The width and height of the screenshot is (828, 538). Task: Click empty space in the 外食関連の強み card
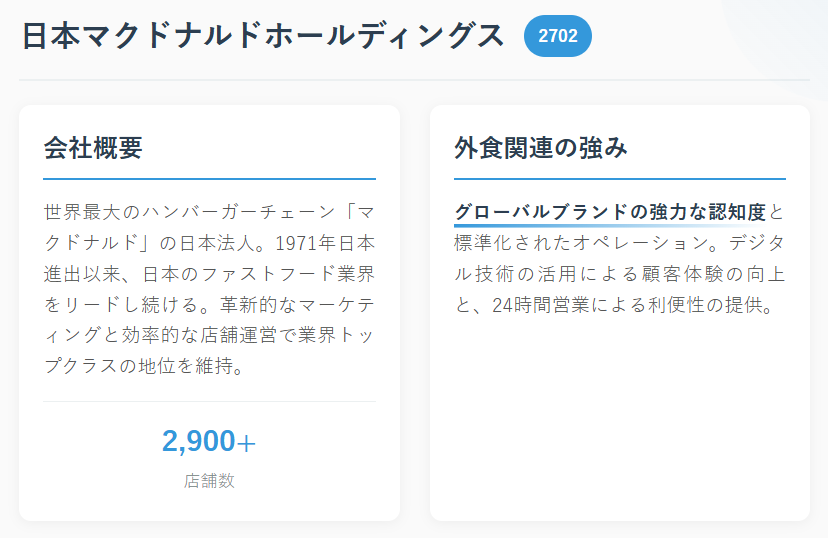point(619,420)
